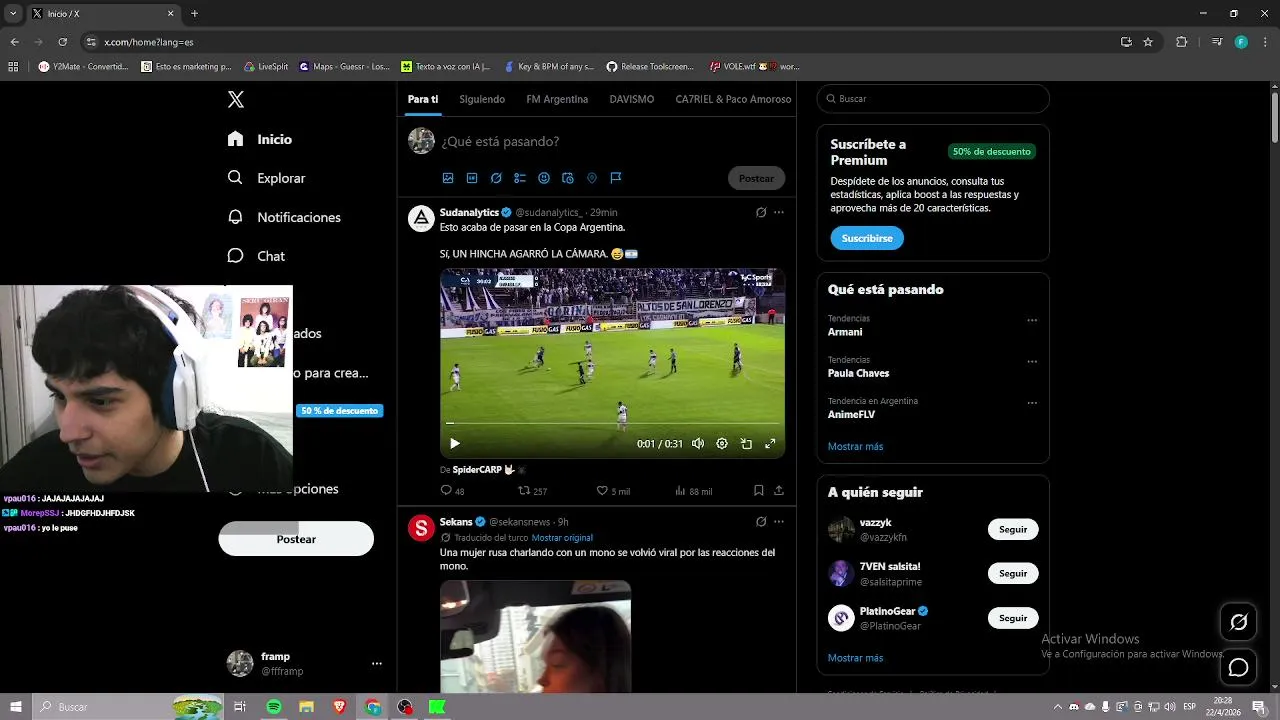Click the Grok icon on the Sekans post

click(x=761, y=521)
